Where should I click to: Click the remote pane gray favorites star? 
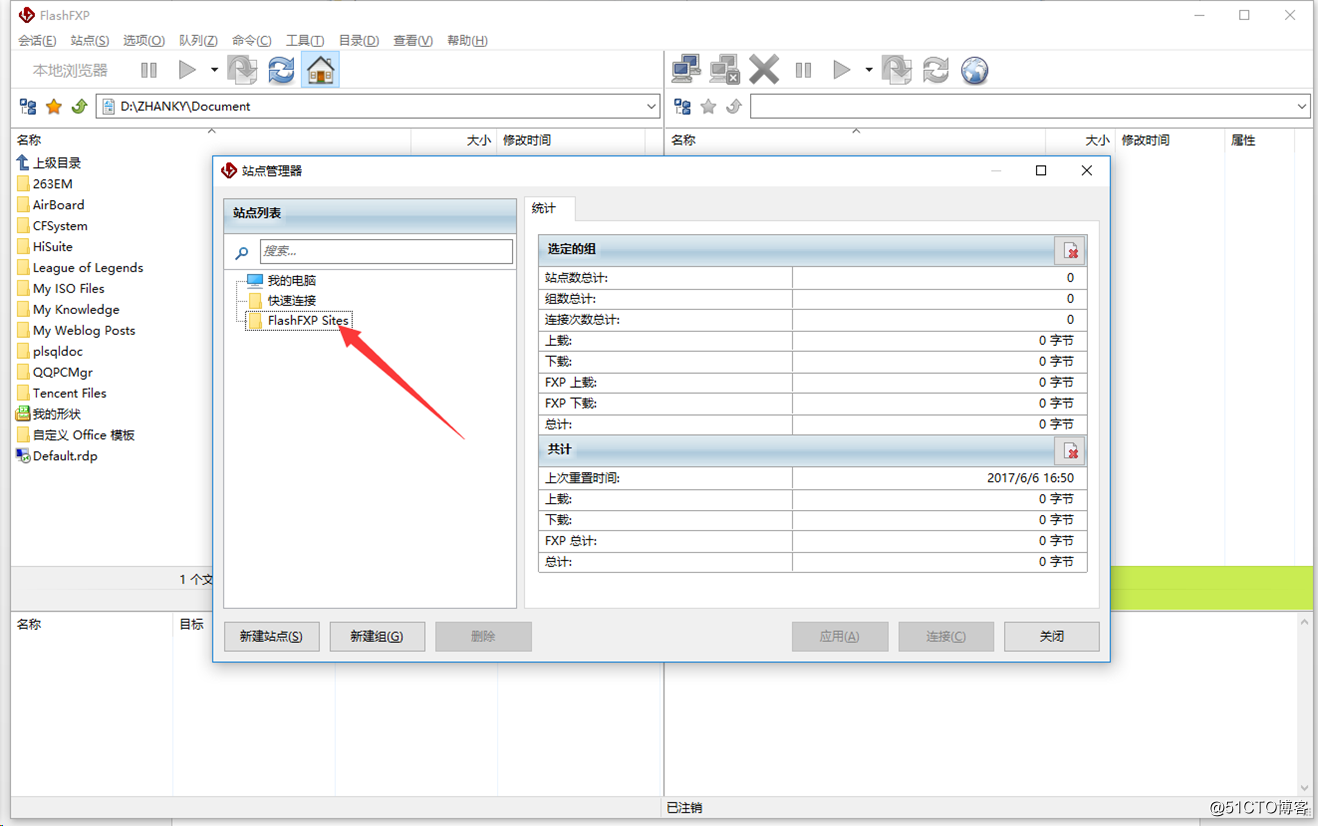[709, 106]
